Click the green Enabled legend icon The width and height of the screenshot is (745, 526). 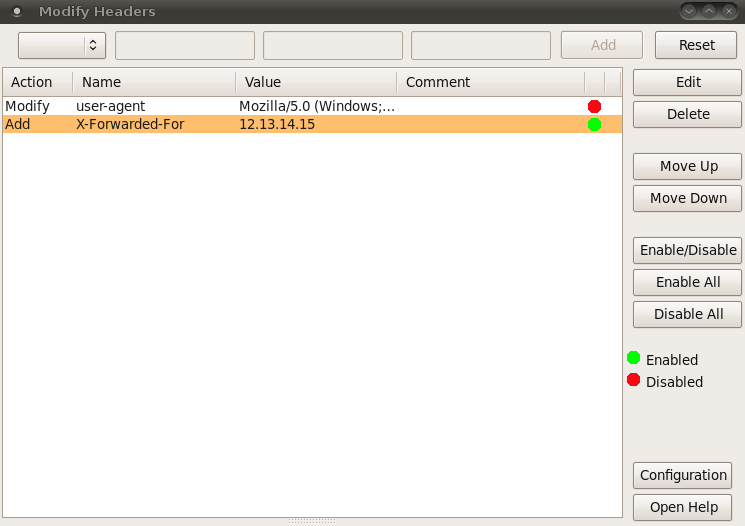click(x=633, y=358)
